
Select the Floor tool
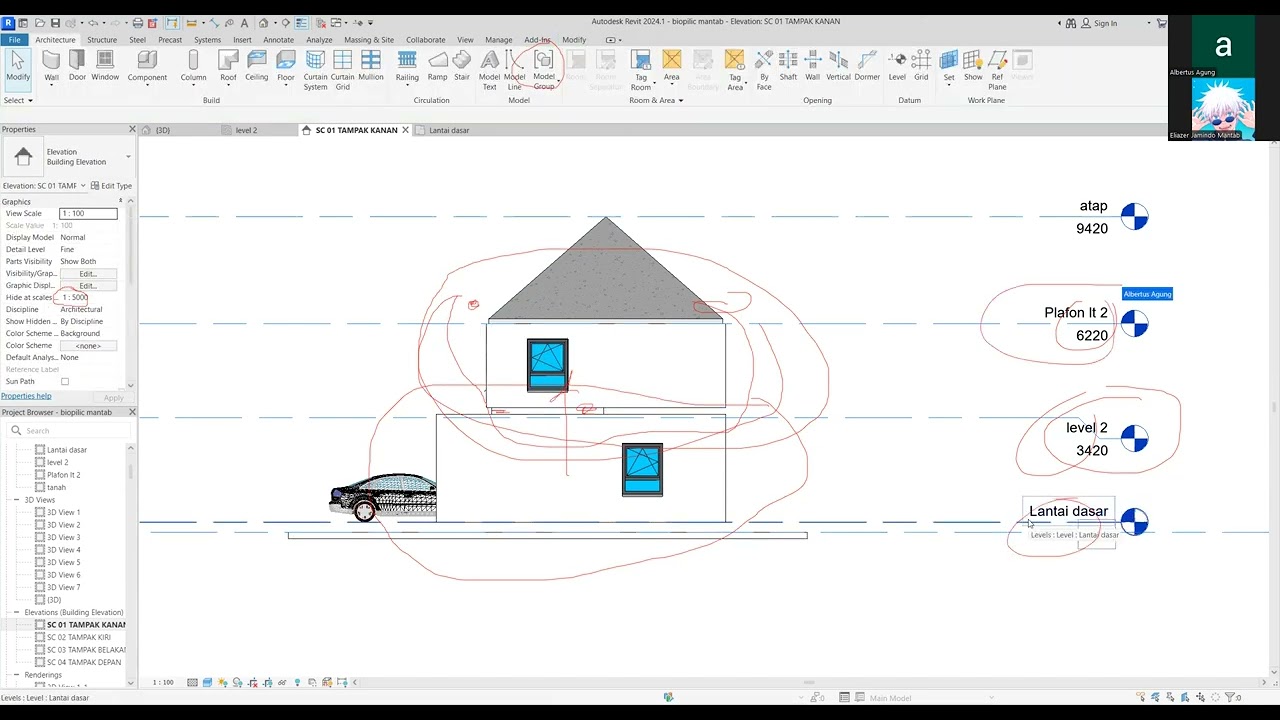coord(286,66)
